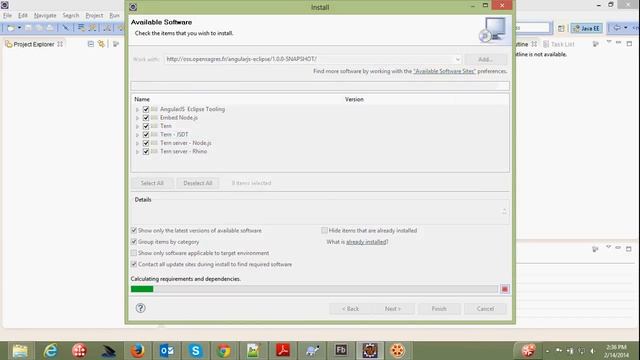The width and height of the screenshot is (640, 360).
Task: Open File Explorer from taskbar
Action: [20, 351]
